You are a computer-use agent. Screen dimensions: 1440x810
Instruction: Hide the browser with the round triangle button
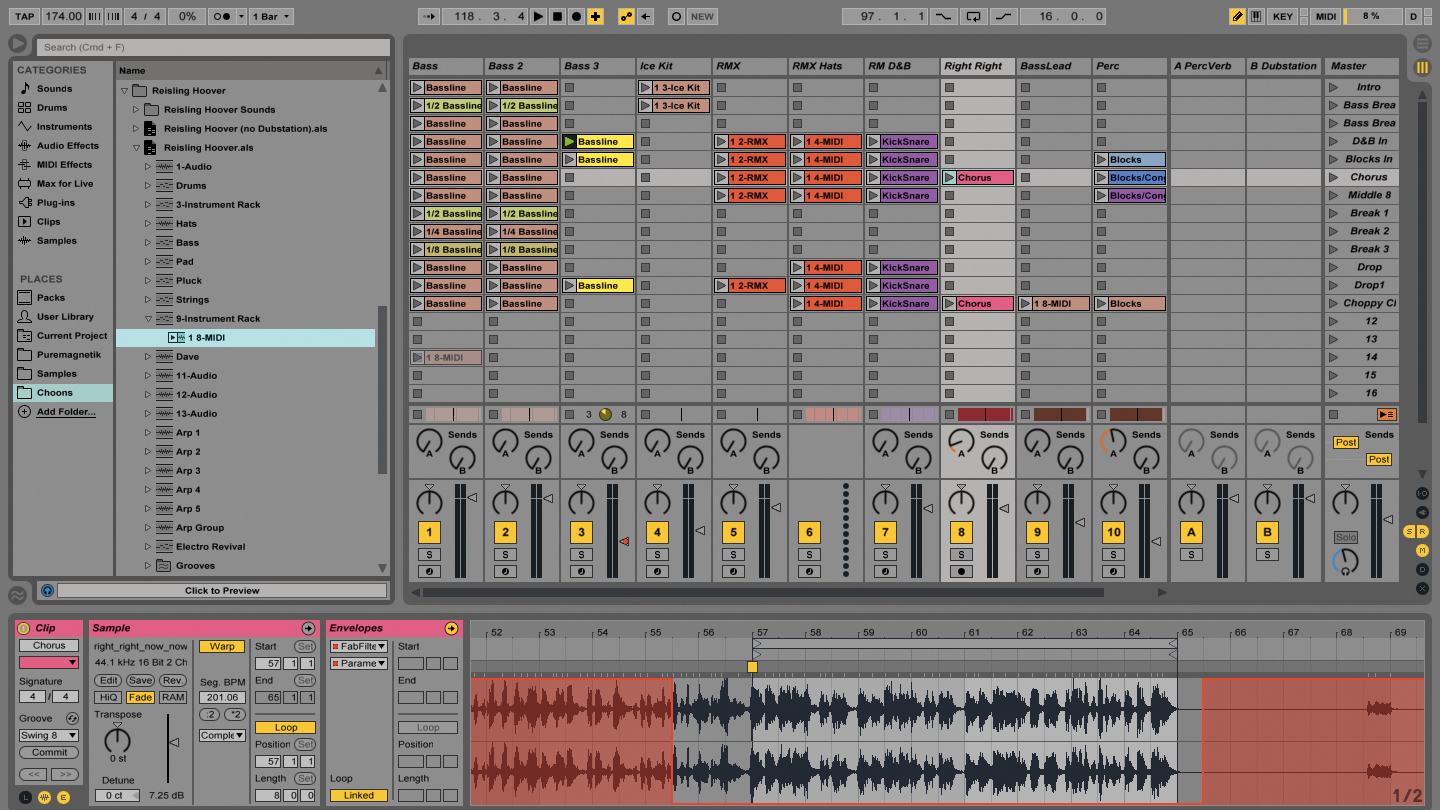click(17, 44)
